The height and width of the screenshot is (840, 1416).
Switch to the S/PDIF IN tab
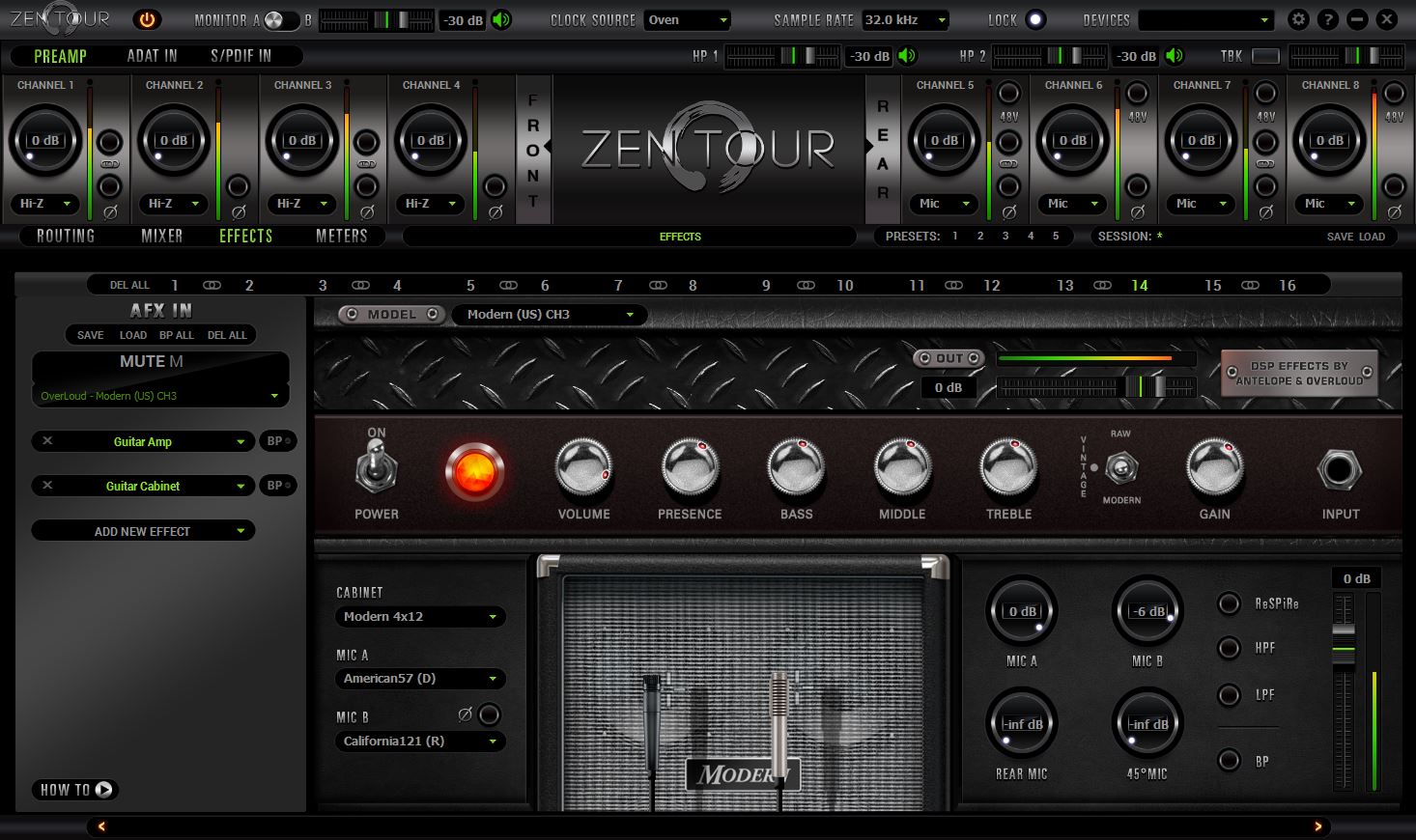tap(241, 56)
